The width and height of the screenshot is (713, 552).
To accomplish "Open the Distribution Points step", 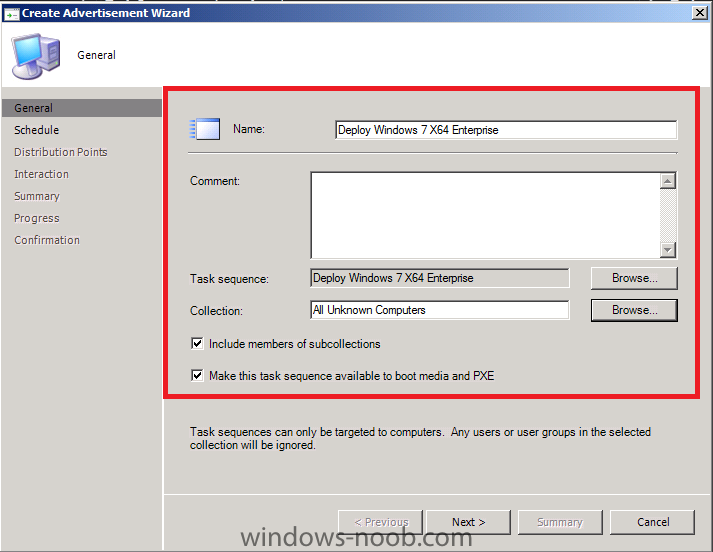I will pyautogui.click(x=60, y=152).
